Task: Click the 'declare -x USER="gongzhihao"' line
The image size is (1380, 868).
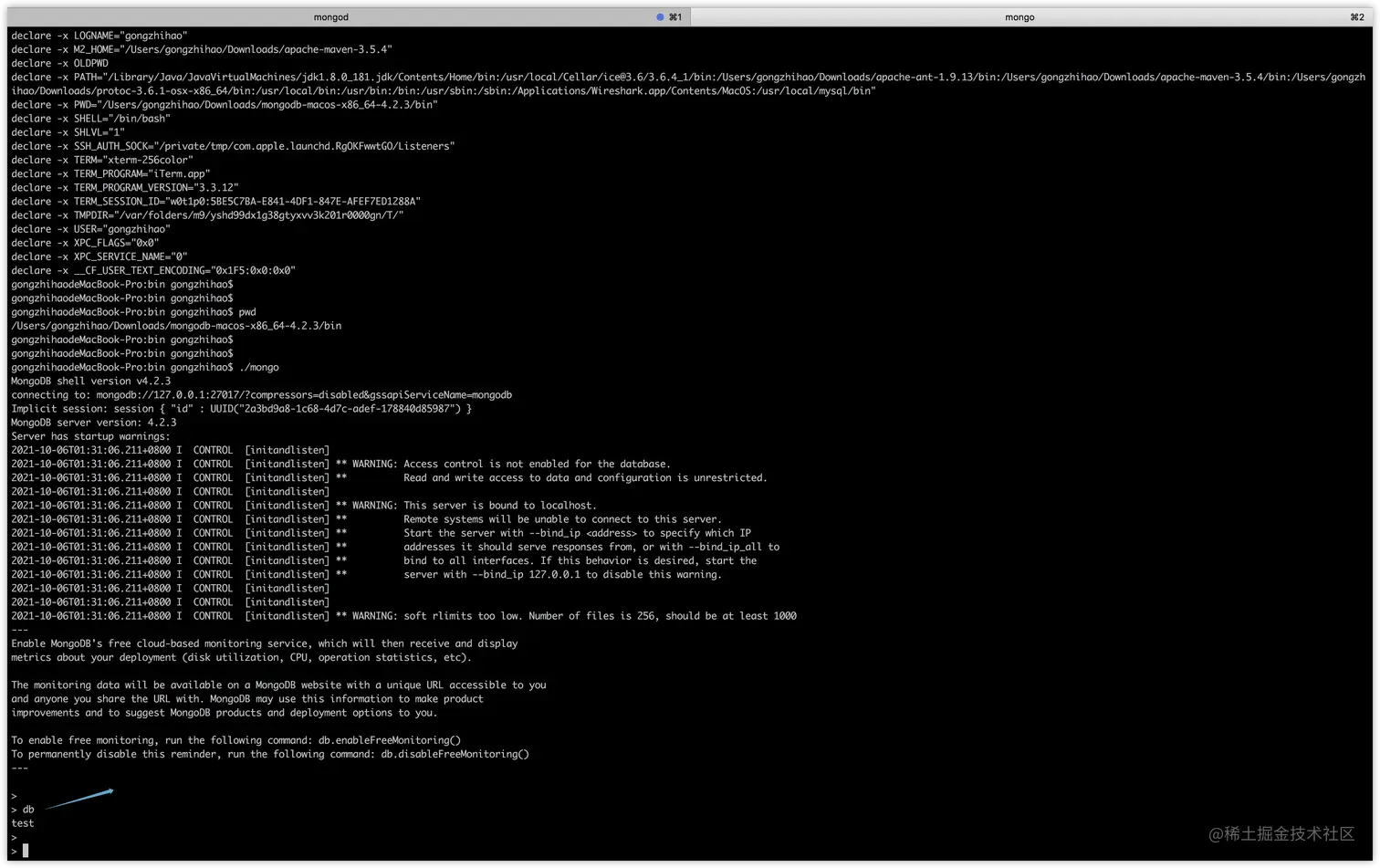Action: (90, 229)
